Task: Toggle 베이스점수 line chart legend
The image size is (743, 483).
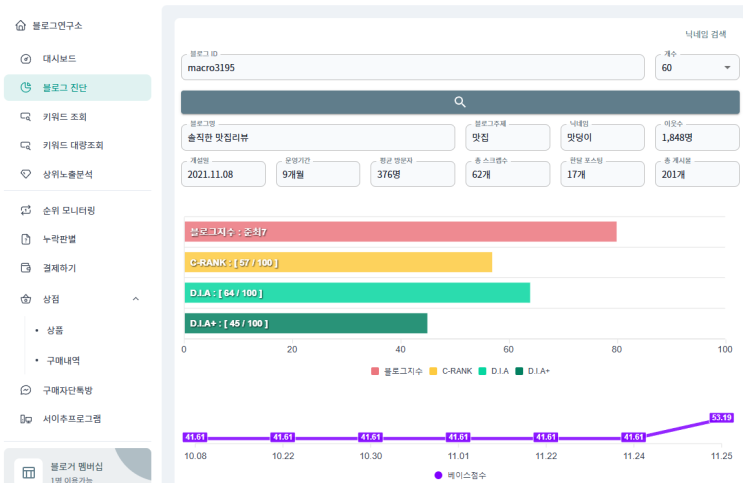Action: coord(460,475)
